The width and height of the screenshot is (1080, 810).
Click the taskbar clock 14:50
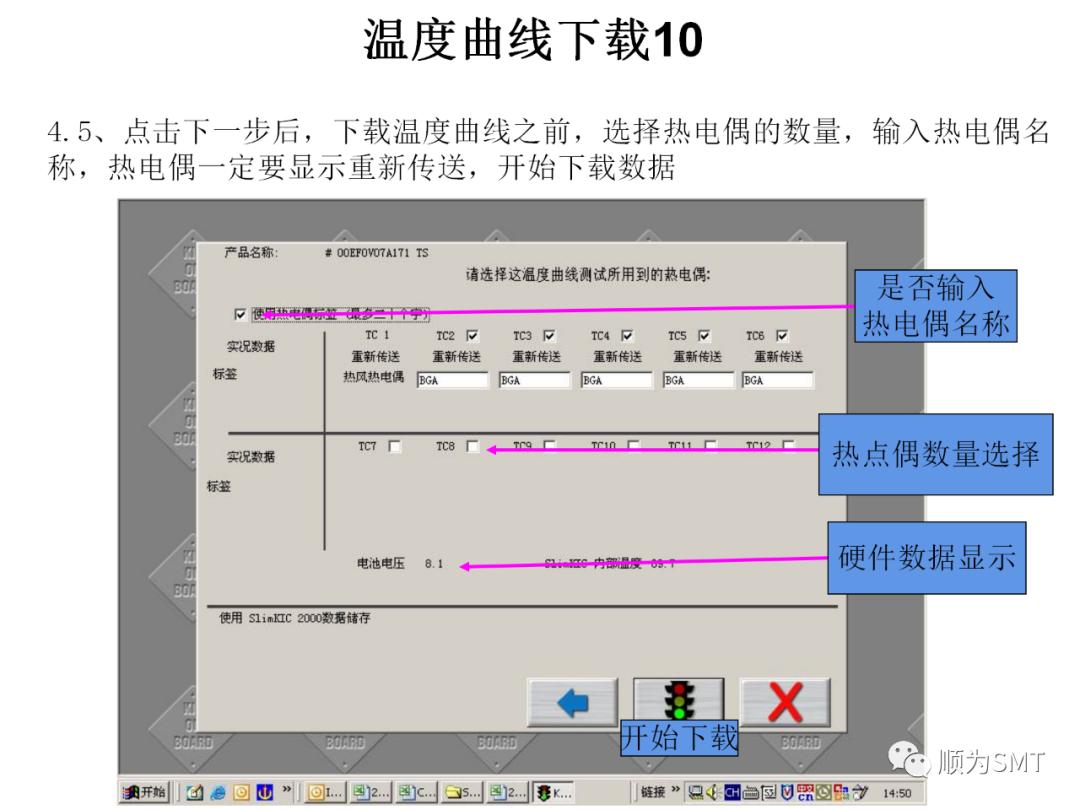coord(897,793)
